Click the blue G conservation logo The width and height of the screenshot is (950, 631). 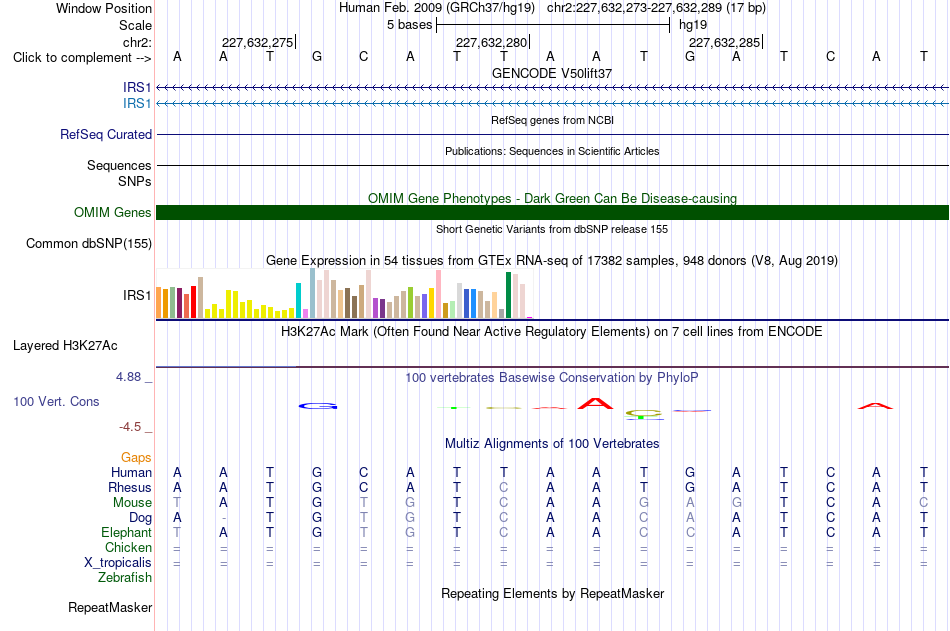tap(318, 406)
